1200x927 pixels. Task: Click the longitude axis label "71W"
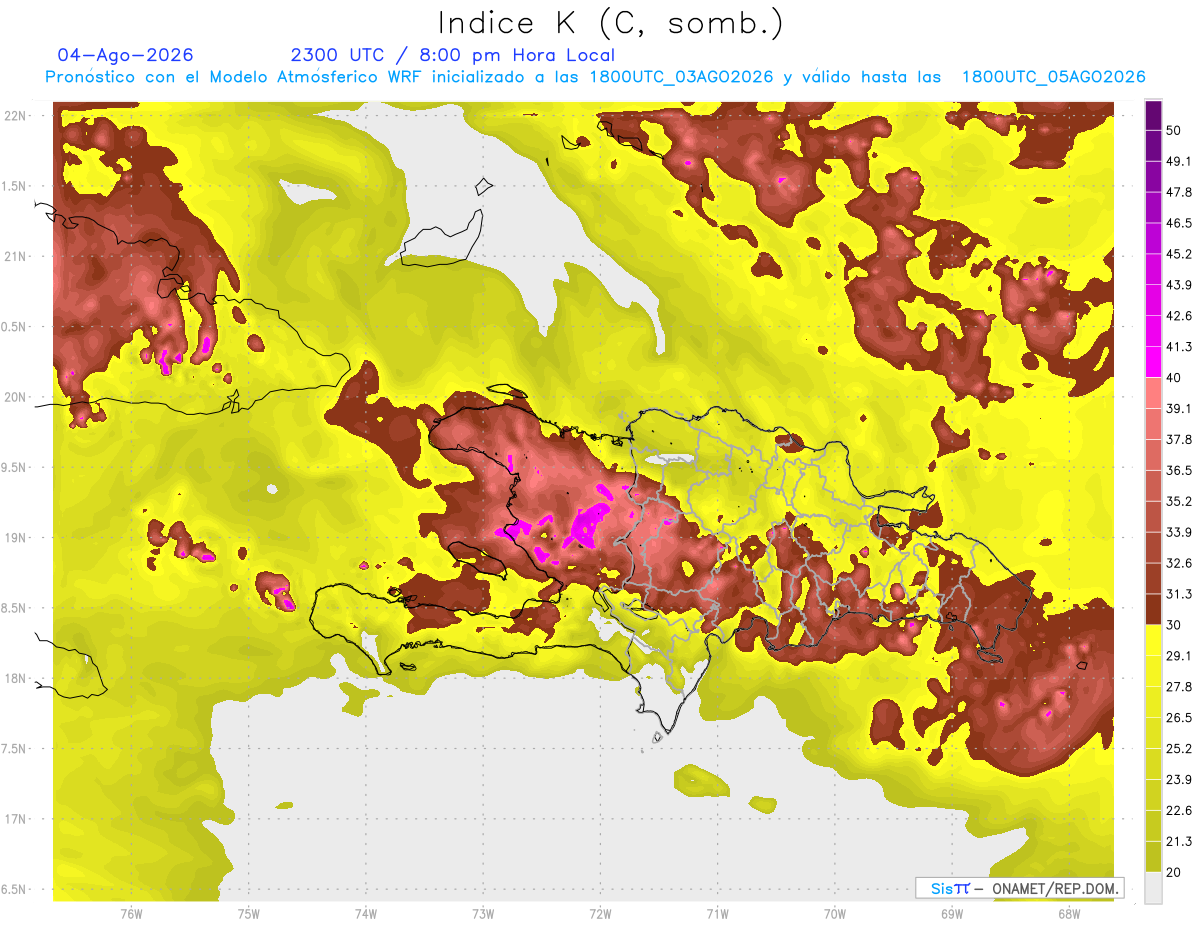pyautogui.click(x=717, y=914)
